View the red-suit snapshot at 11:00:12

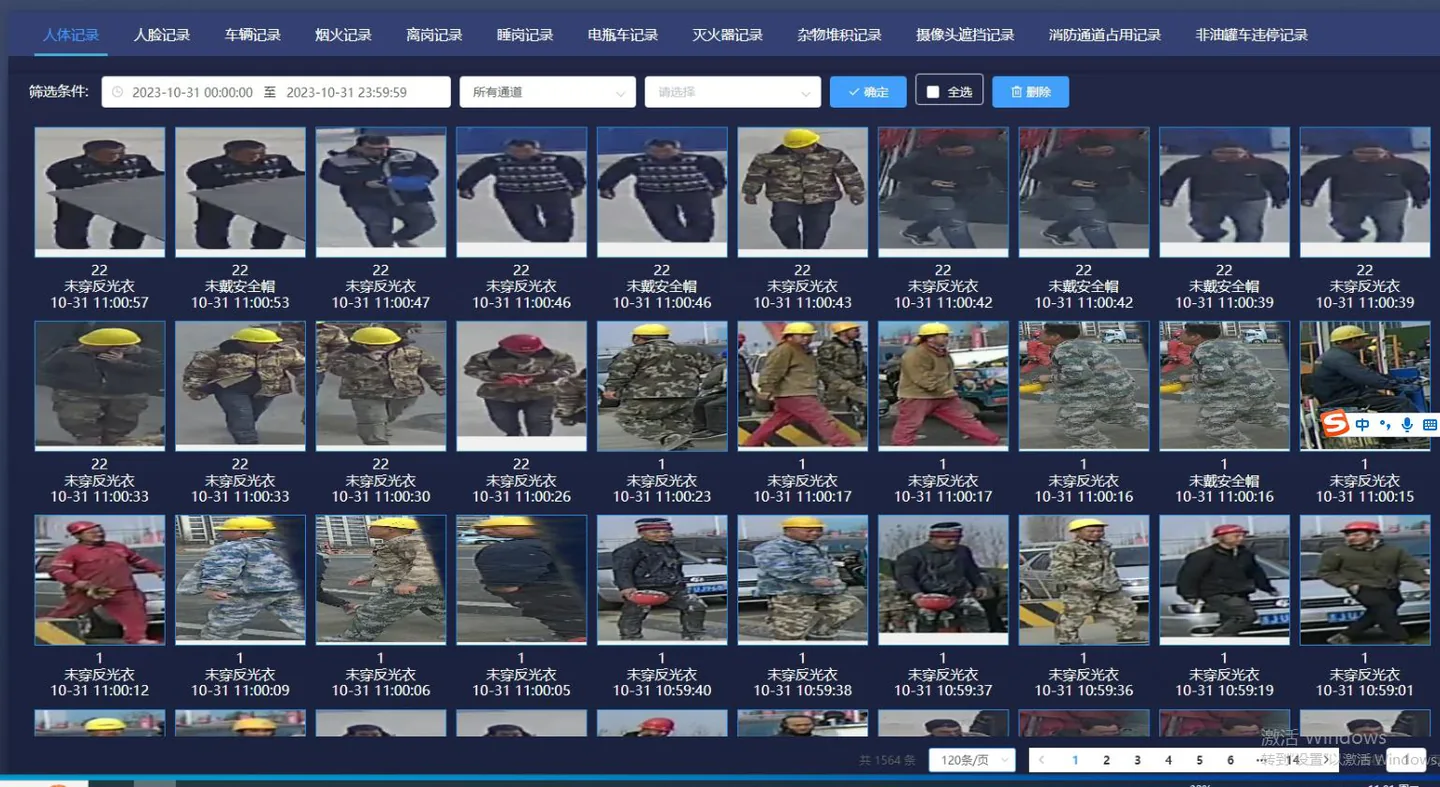click(x=100, y=580)
